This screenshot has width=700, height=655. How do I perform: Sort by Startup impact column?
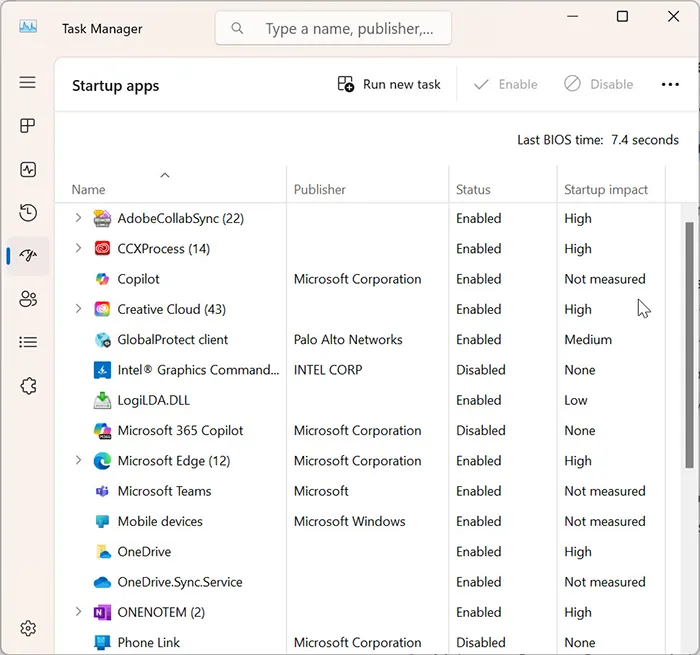tap(606, 190)
